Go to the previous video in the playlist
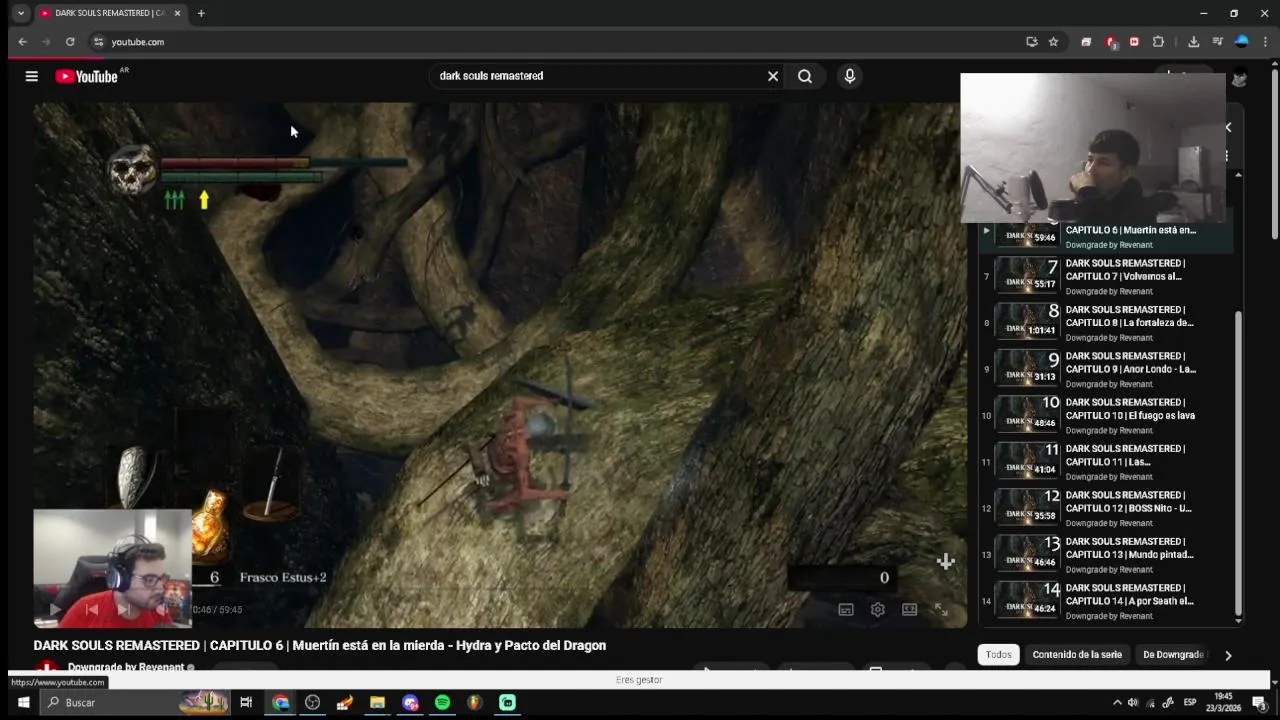 [91, 609]
